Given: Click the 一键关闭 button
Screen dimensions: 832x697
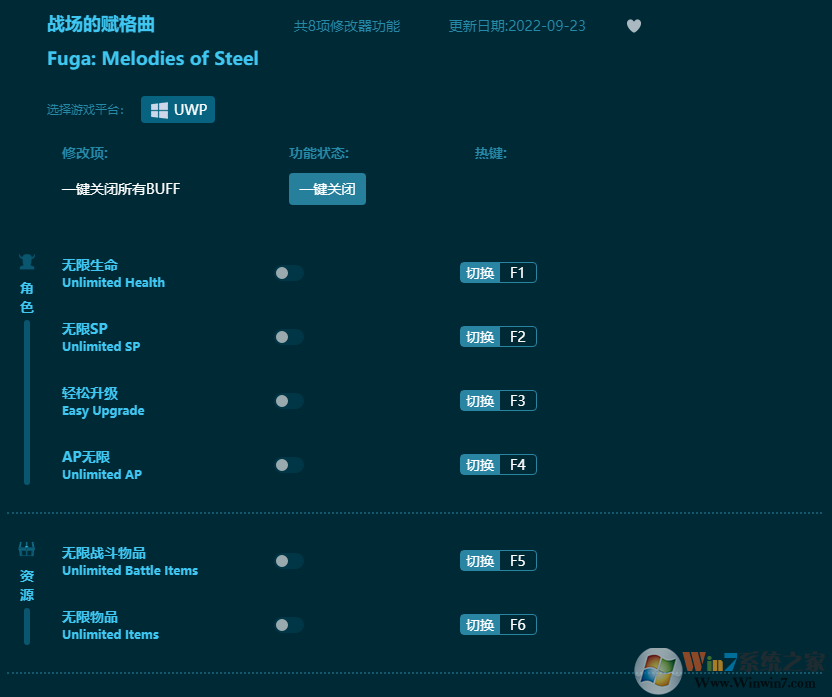Looking at the screenshot, I should tap(327, 189).
